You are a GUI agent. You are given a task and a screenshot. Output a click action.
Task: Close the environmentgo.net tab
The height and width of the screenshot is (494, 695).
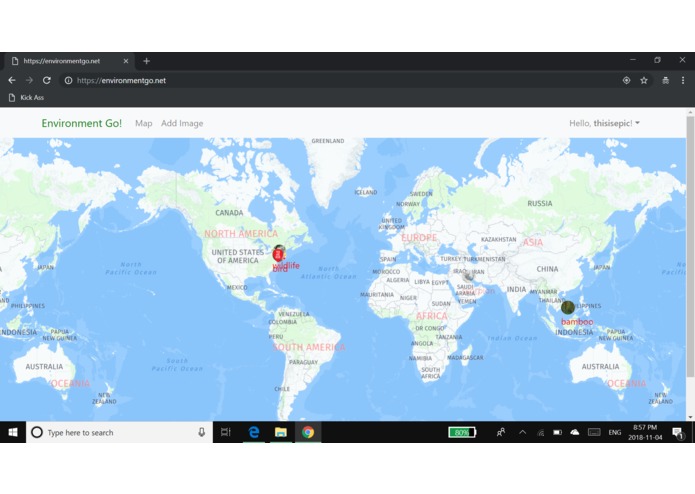pos(126,61)
